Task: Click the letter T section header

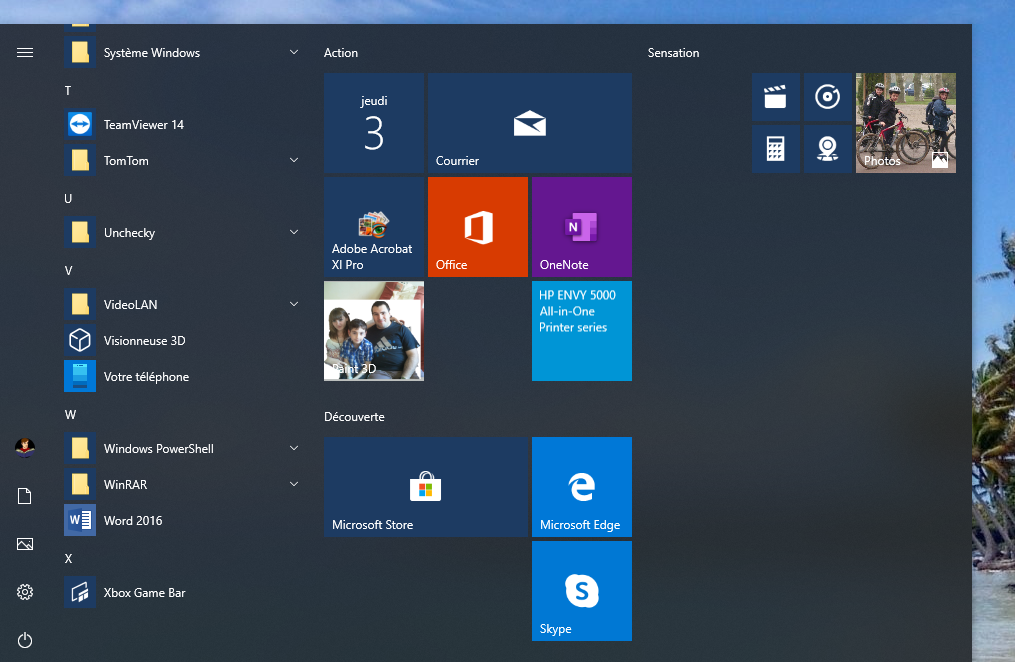Action: 68,91
